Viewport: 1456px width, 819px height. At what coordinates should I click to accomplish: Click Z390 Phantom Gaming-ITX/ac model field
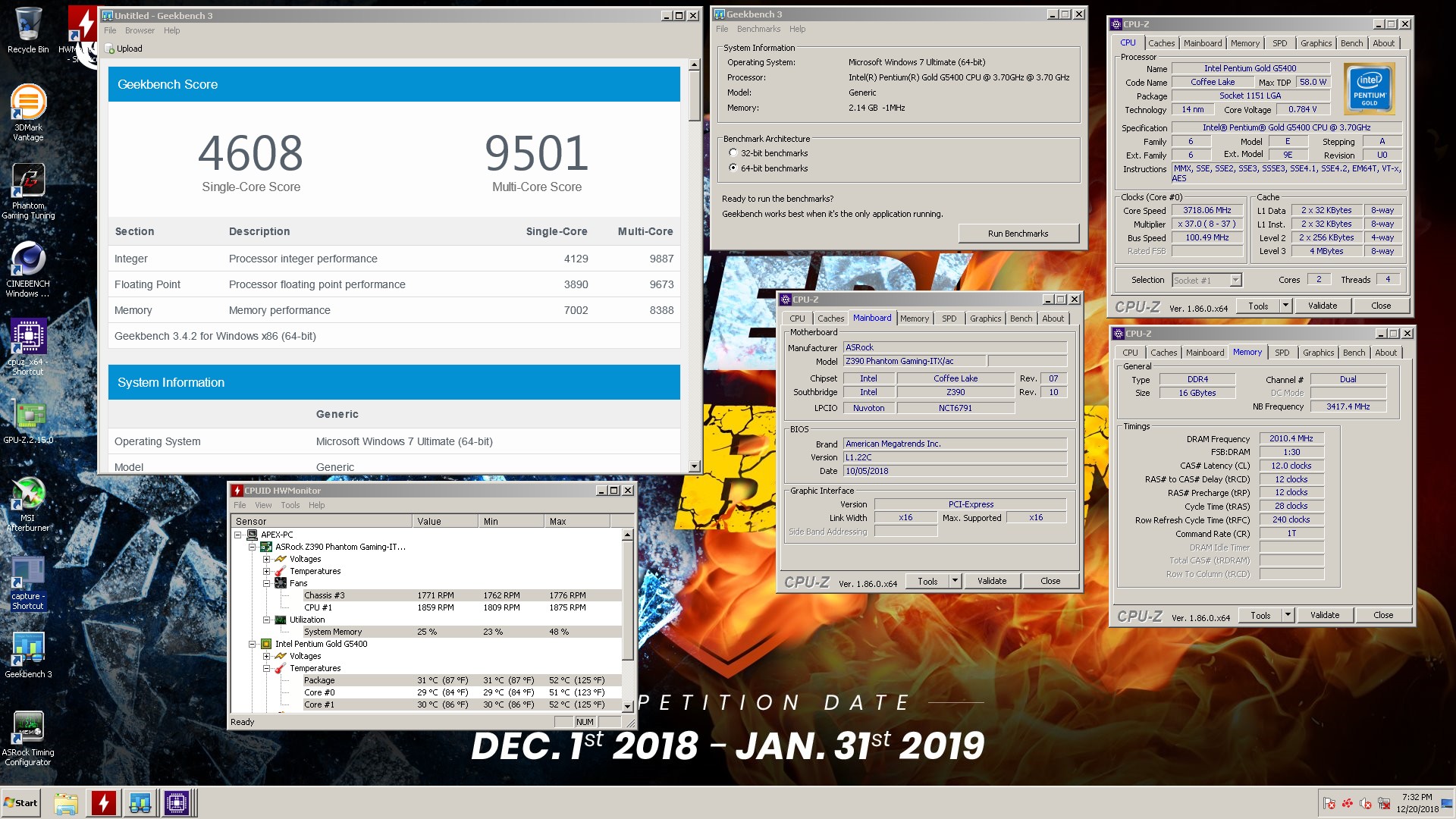[913, 361]
